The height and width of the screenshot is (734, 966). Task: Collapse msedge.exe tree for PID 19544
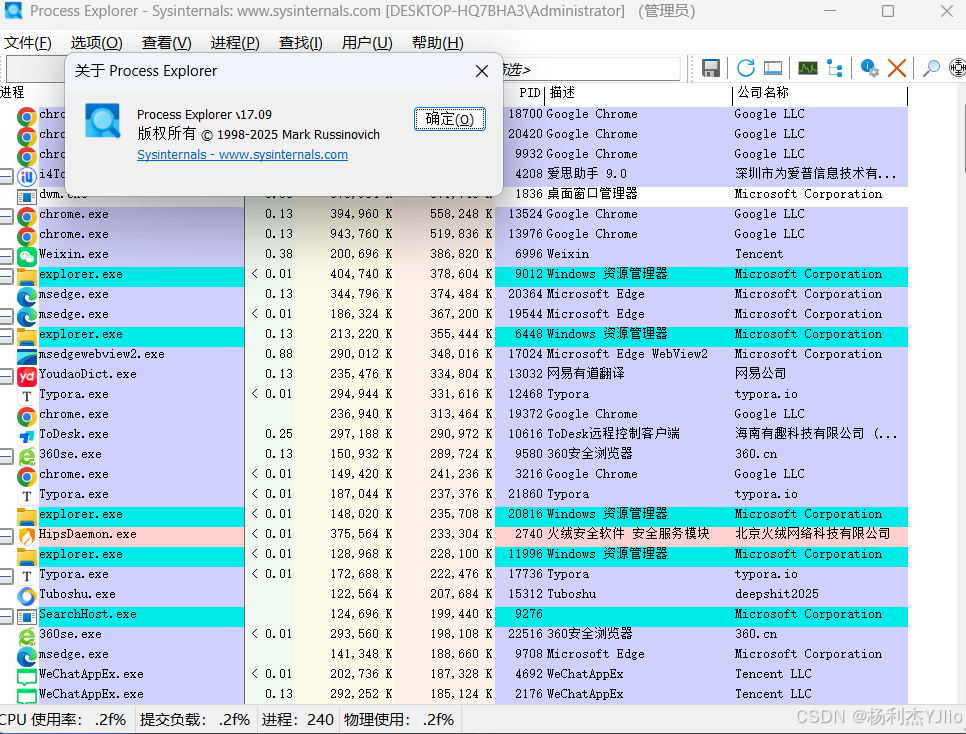[6, 316]
